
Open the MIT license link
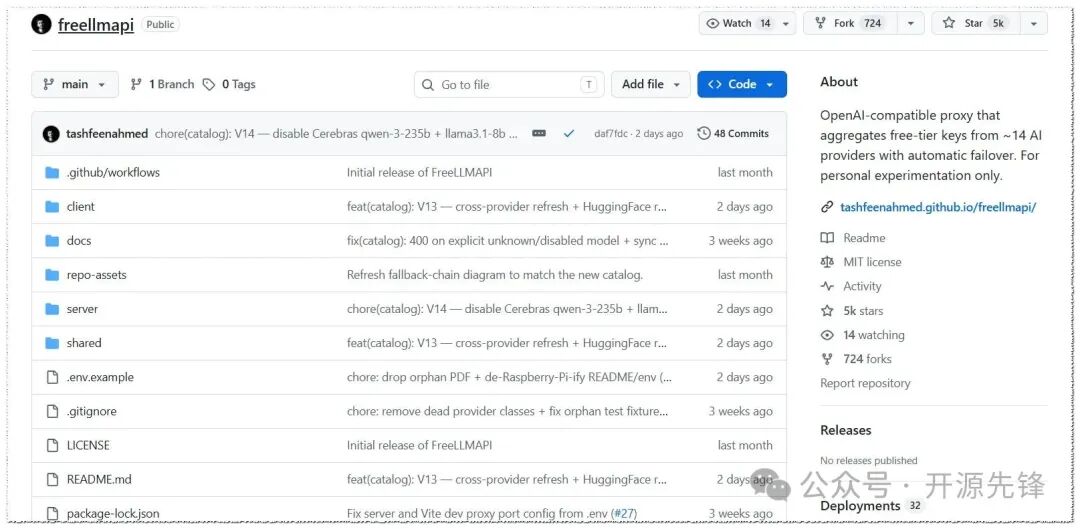coord(872,262)
